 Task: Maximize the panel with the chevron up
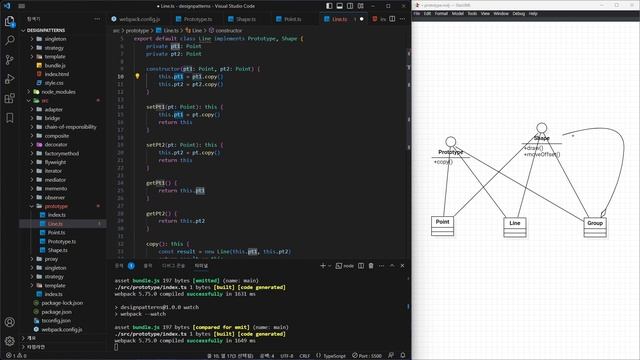tap(392, 266)
